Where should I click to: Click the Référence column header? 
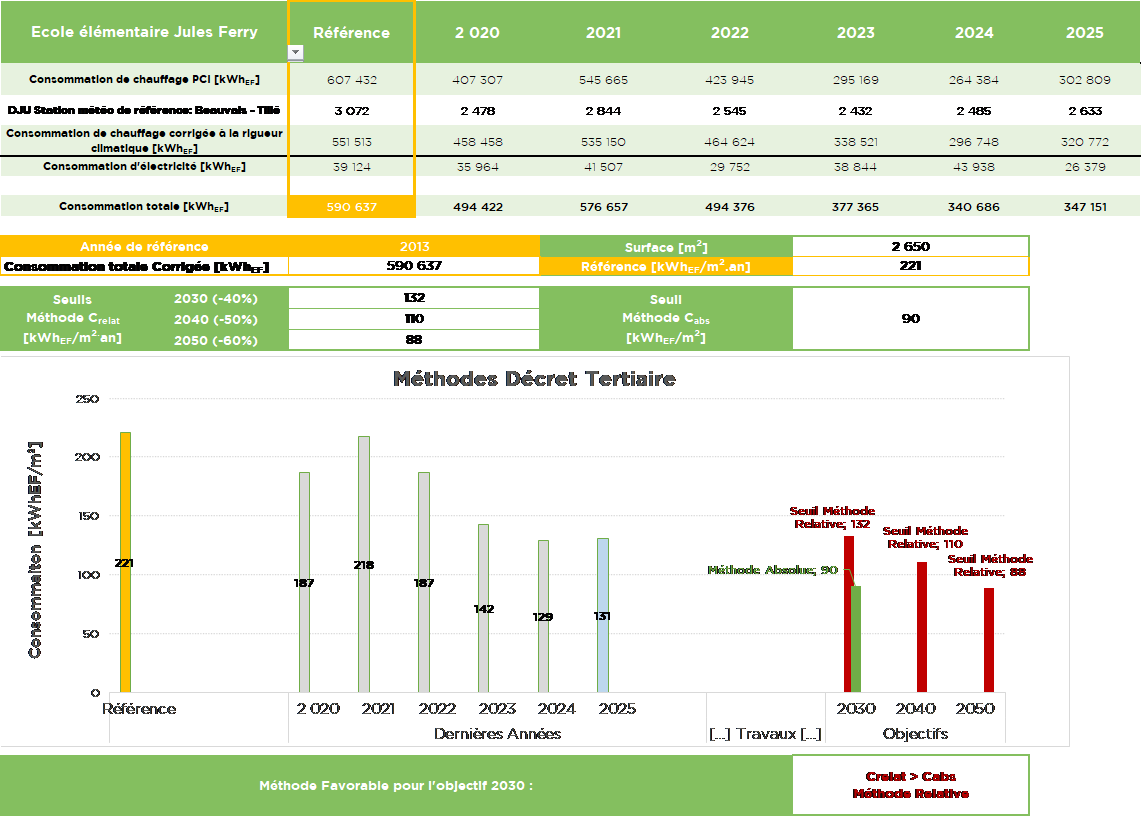click(x=351, y=32)
